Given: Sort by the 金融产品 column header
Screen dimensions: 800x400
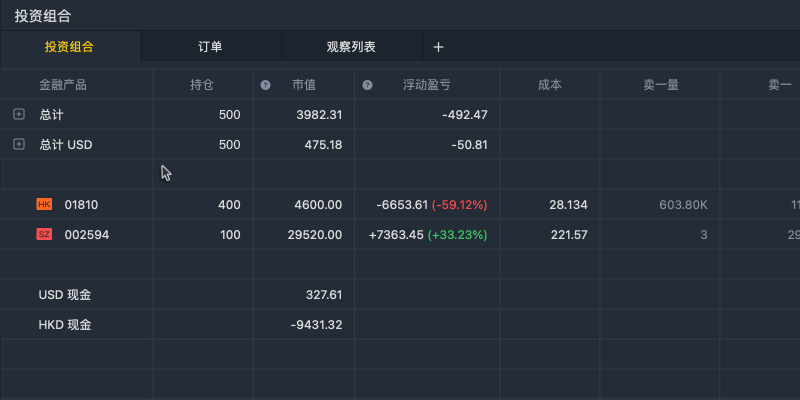Looking at the screenshot, I should (x=63, y=85).
